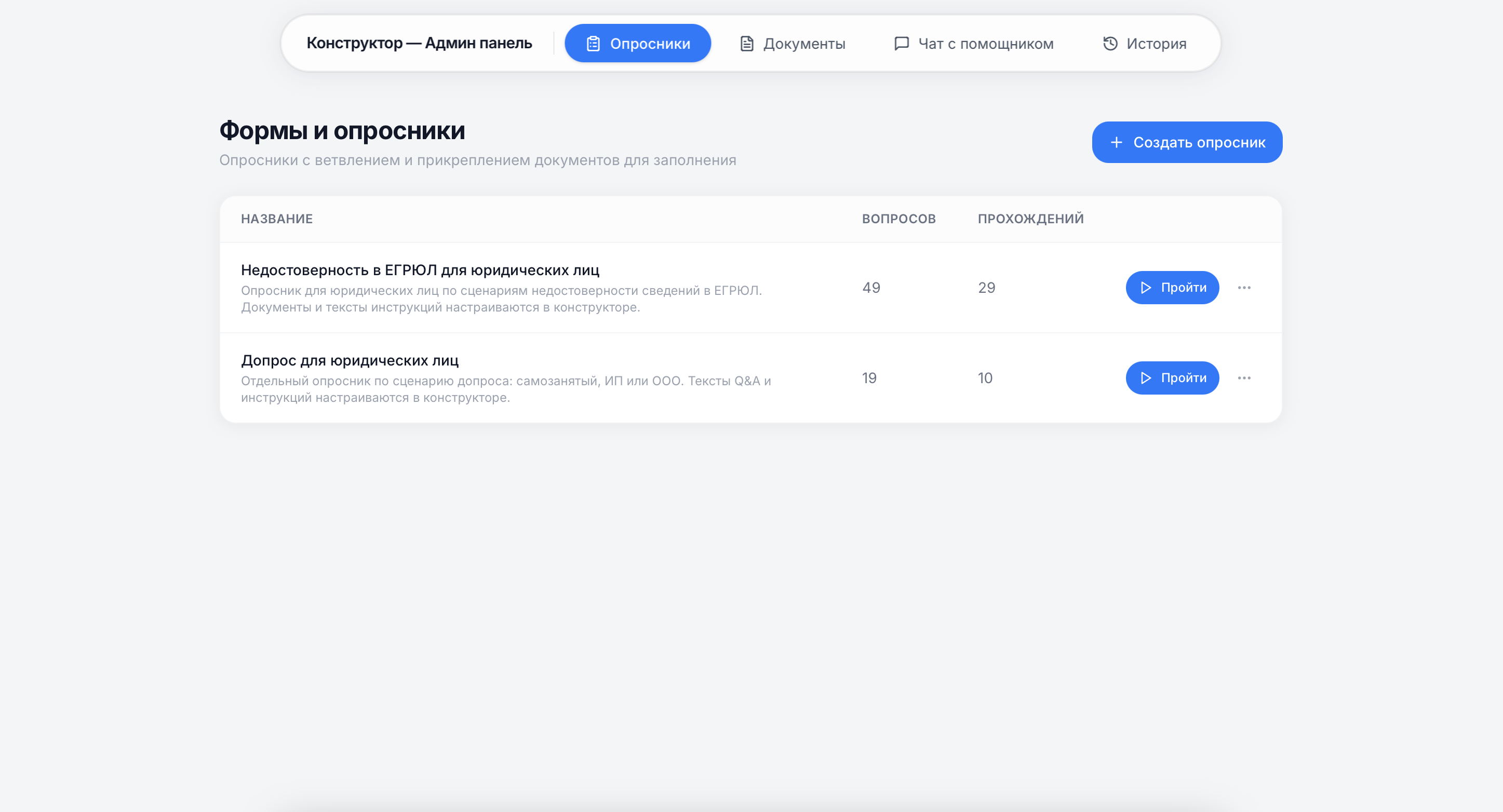Click the ПРОХОЖДЕНИЙ column header
Viewport: 1503px width, 812px height.
(x=1030, y=219)
